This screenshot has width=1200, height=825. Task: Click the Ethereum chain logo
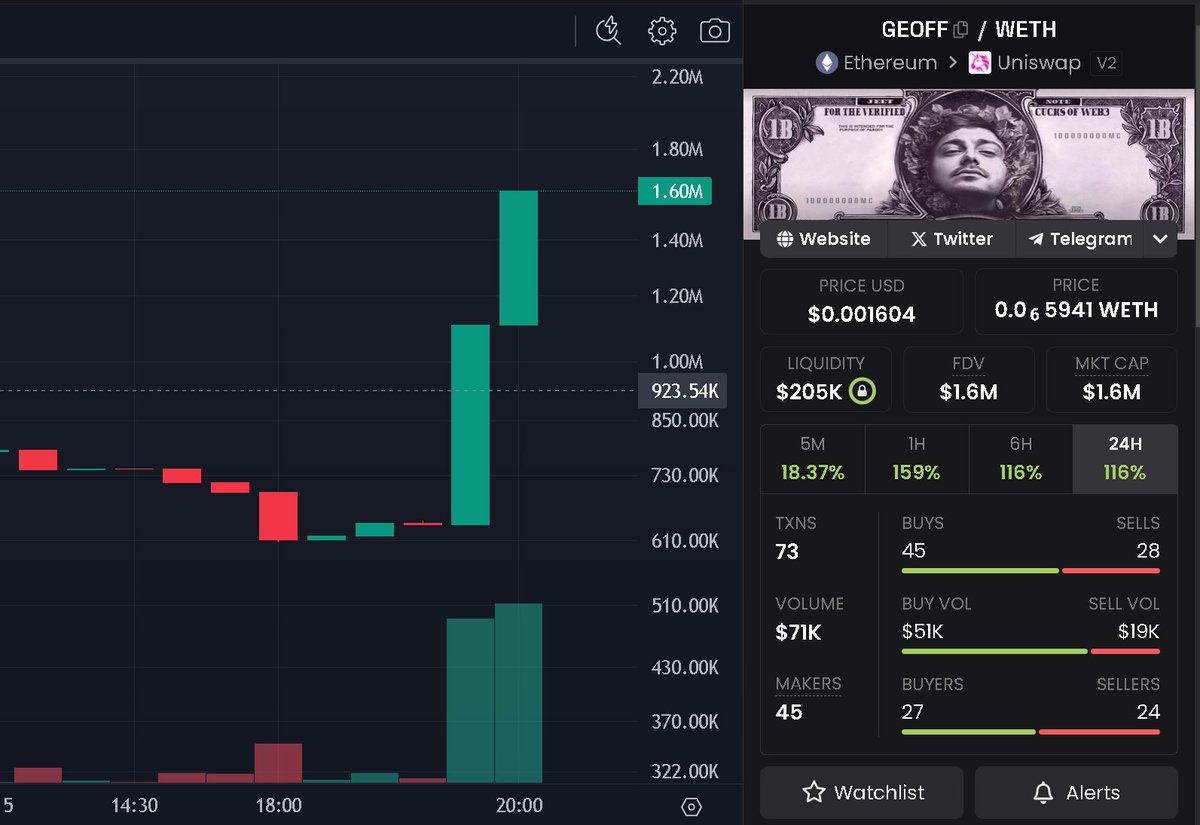(x=827, y=63)
